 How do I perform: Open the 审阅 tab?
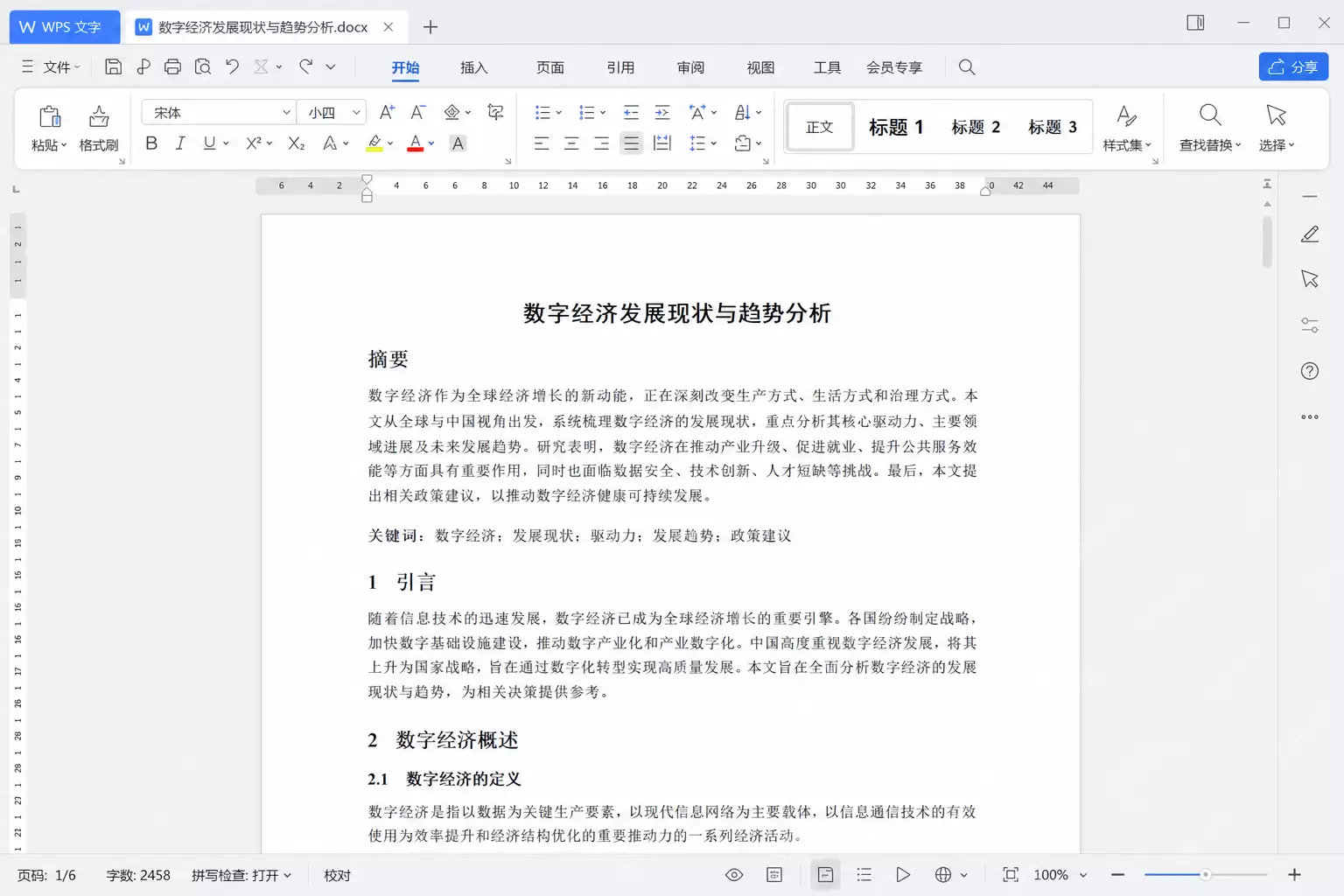[690, 67]
